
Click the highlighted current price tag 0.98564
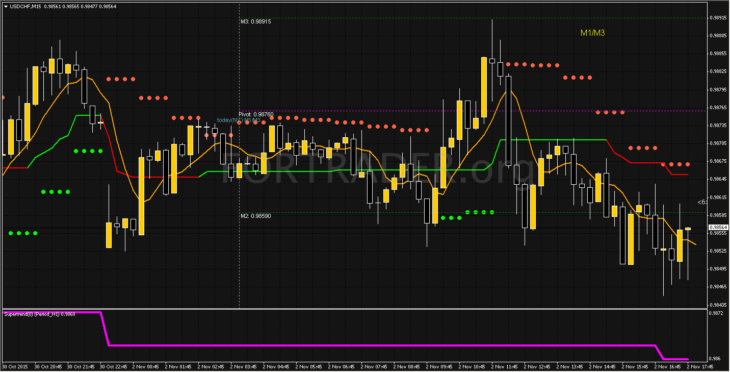tap(718, 227)
